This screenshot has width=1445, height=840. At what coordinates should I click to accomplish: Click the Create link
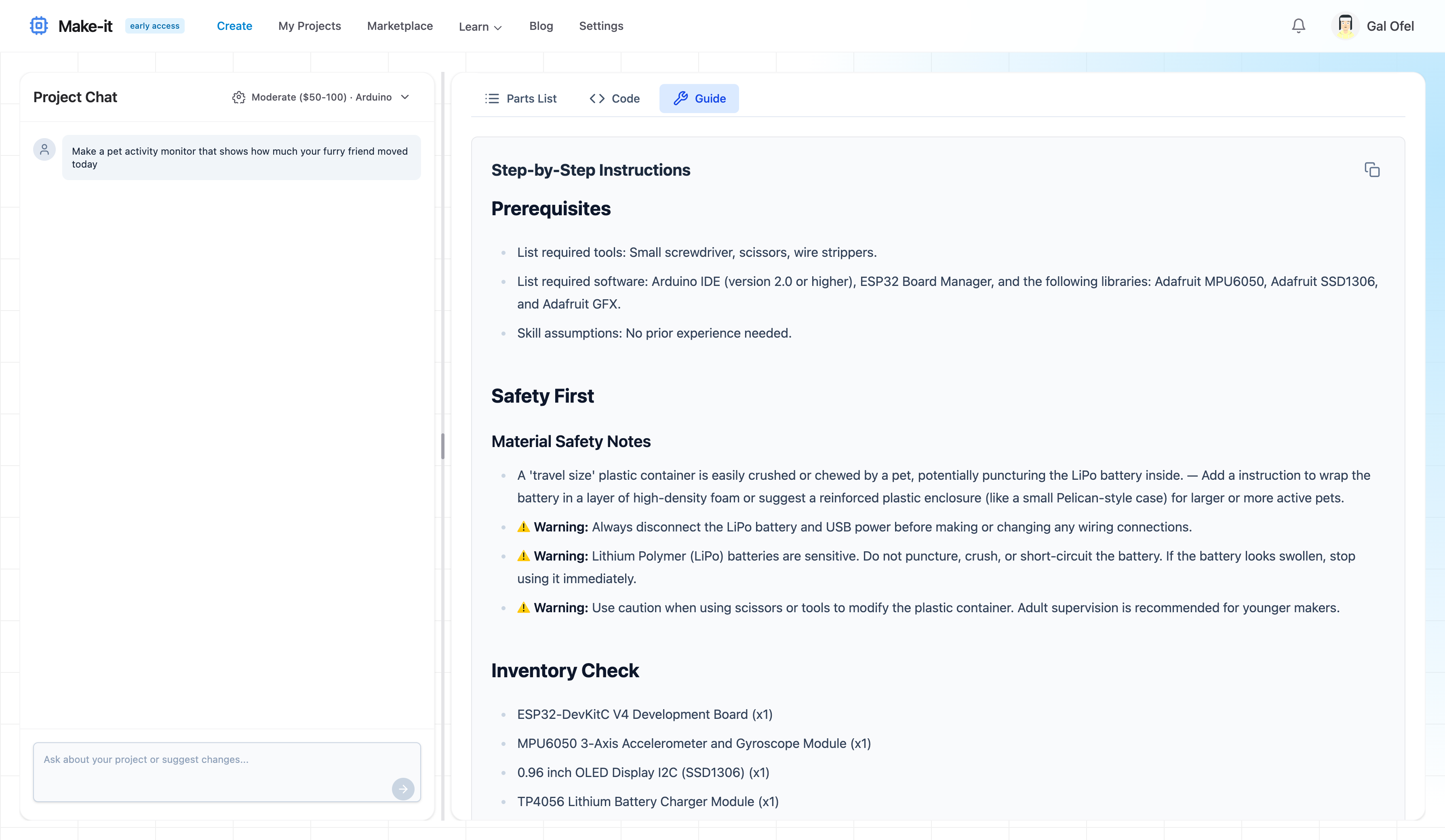234,26
